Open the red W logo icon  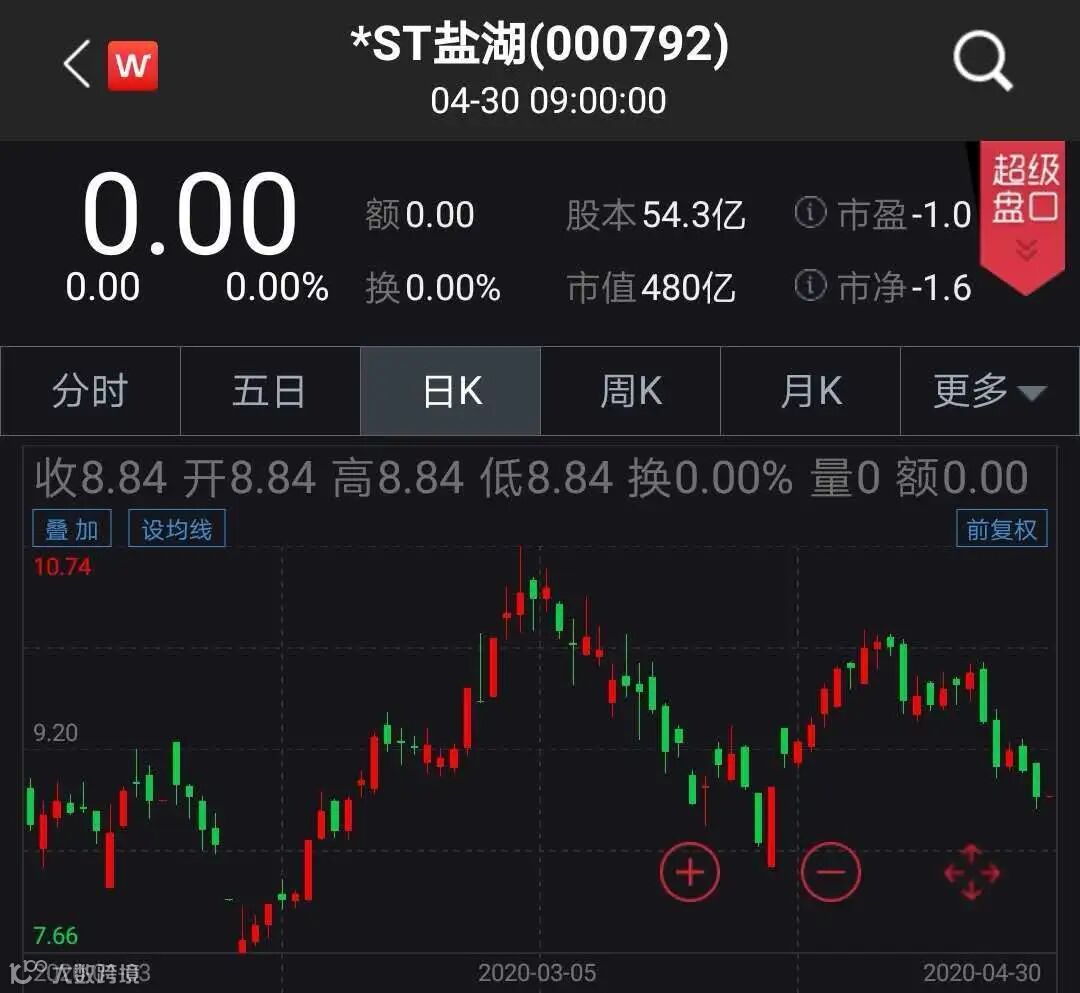[132, 65]
